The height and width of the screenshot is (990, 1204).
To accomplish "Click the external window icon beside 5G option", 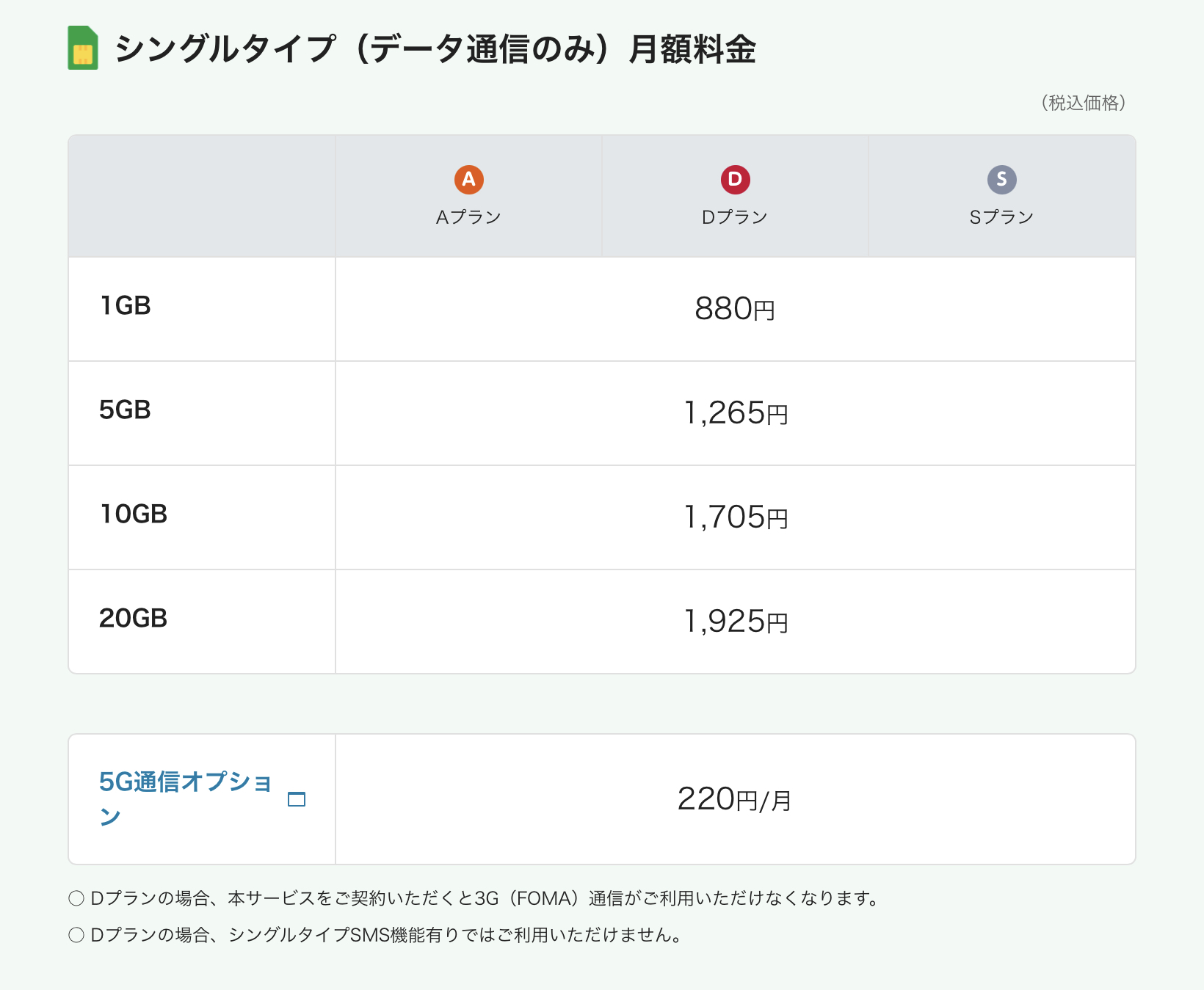I will [297, 799].
